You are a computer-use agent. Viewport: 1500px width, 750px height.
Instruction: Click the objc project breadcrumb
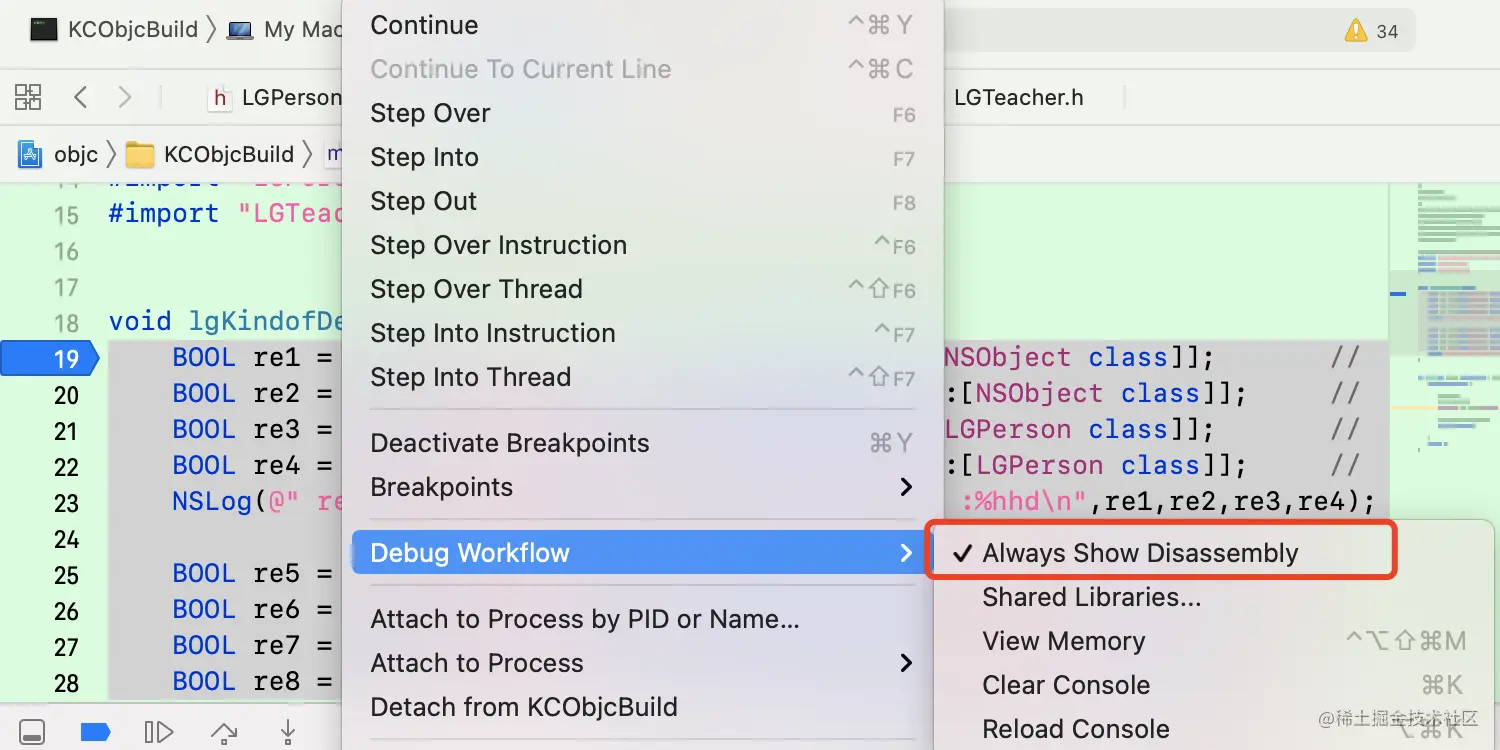pos(76,154)
